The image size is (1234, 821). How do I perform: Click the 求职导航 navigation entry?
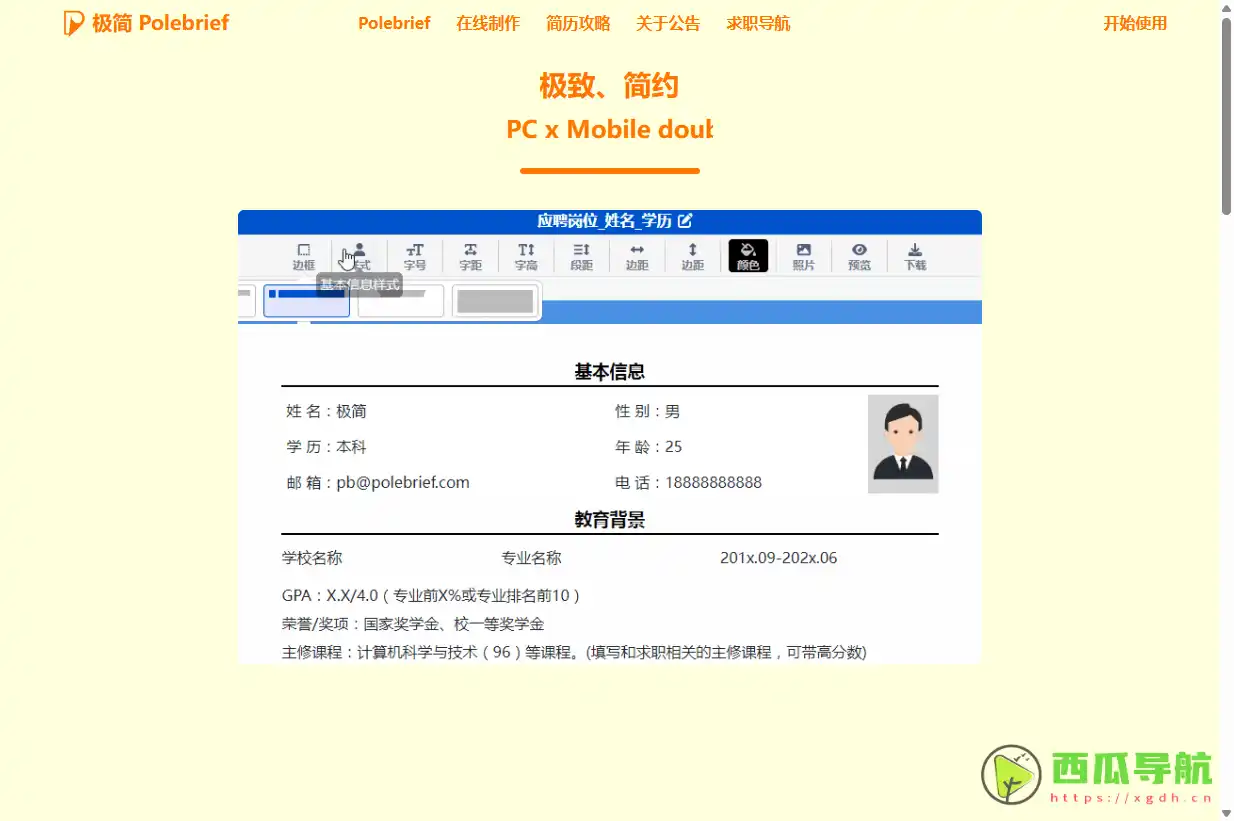point(758,22)
